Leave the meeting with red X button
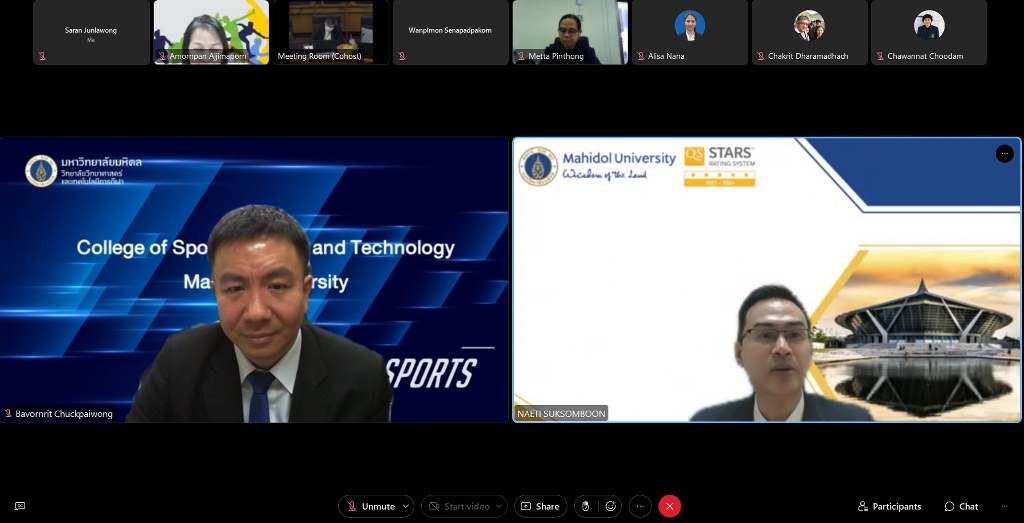Screen dimensions: 1024x523 [x=669, y=506]
